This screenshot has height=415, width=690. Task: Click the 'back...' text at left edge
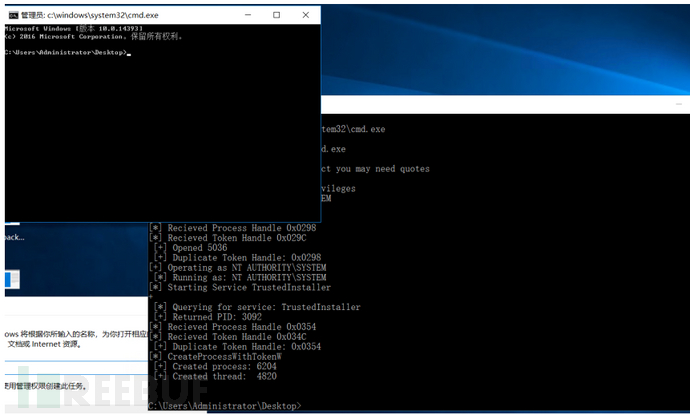pos(14,237)
